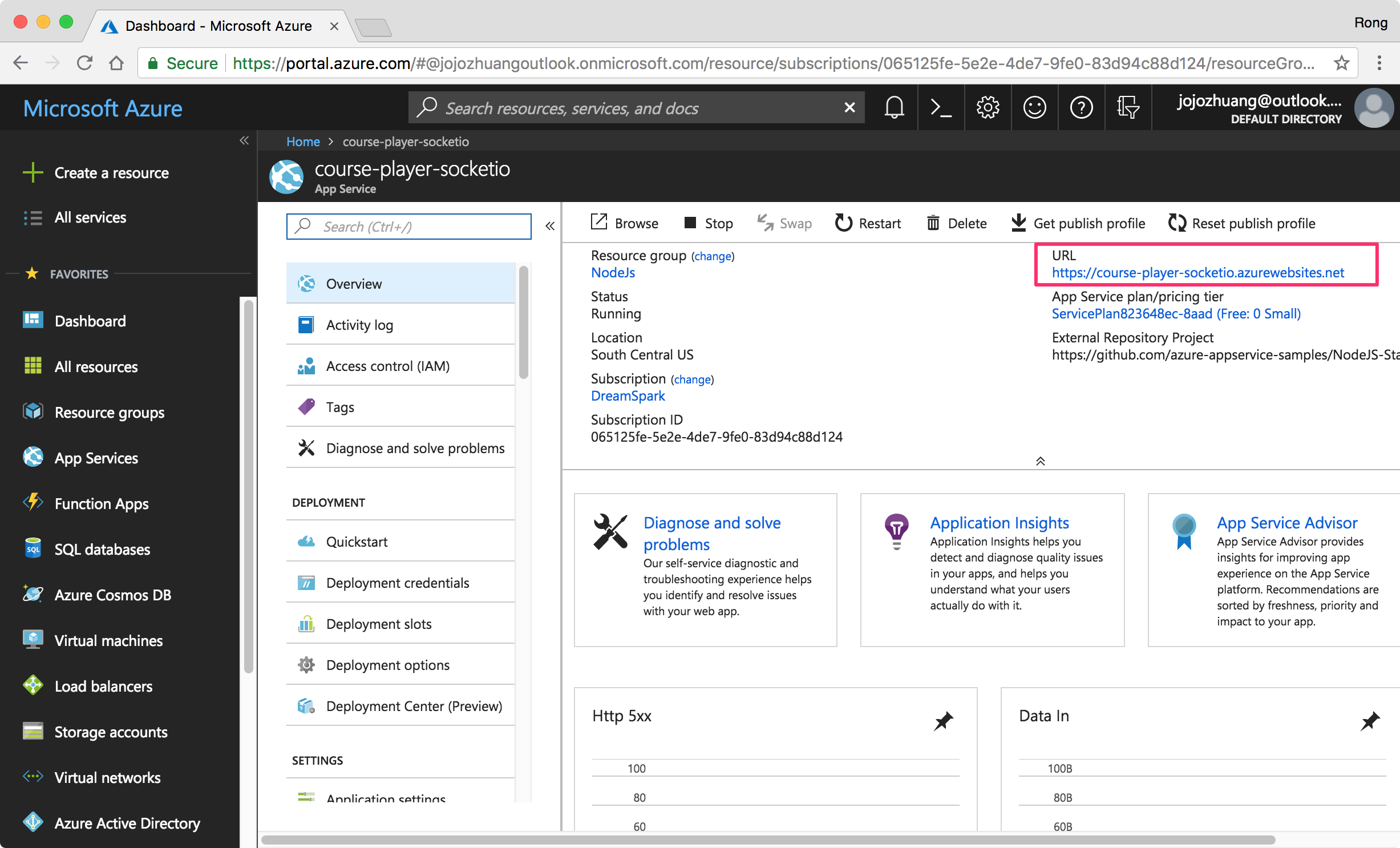1400x848 pixels.
Task: Bookmark this page with the star
Action: click(1342, 63)
